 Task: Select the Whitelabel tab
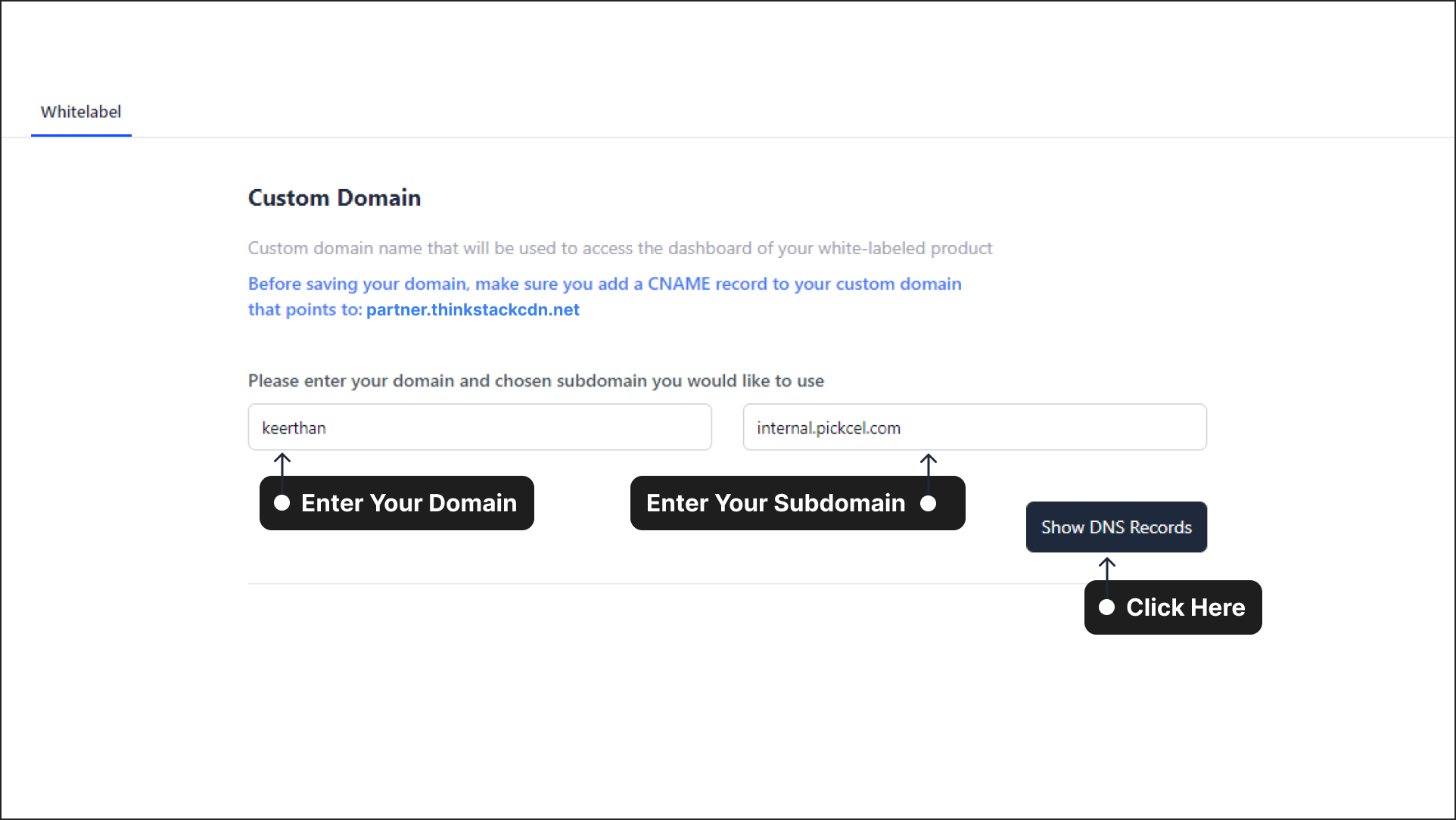82,112
